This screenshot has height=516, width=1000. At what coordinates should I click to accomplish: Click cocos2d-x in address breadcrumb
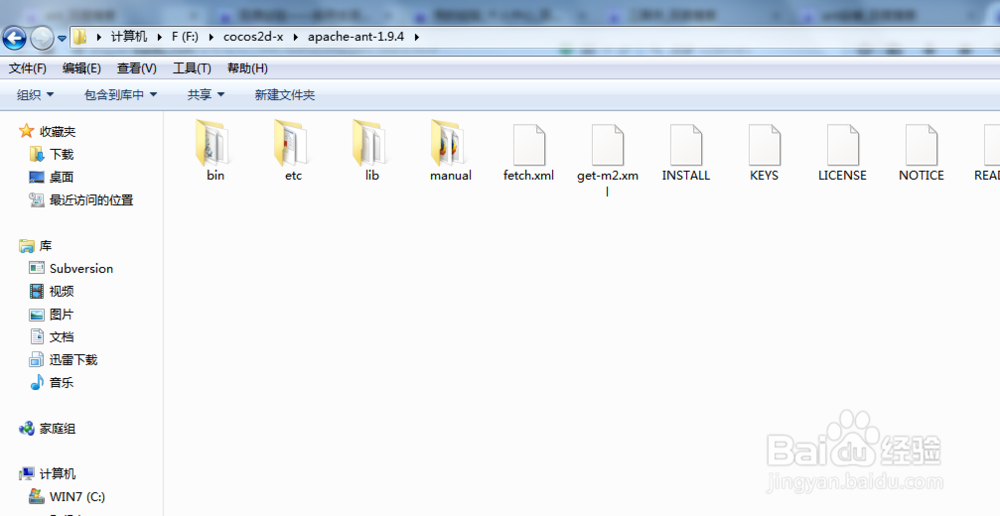click(253, 37)
